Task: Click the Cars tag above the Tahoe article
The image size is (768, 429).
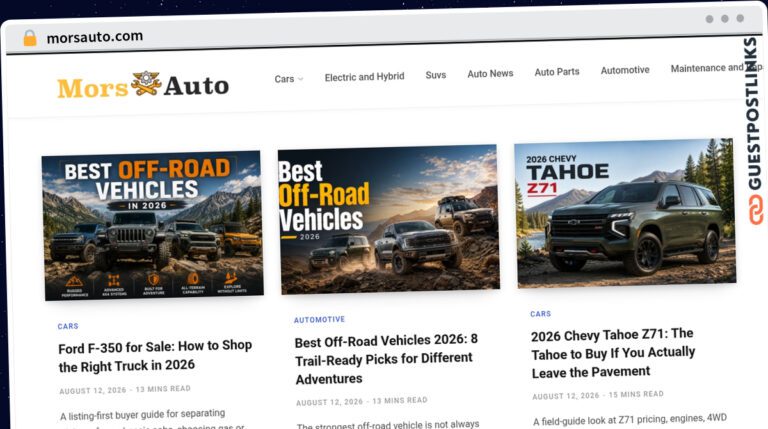Action: 541,314
